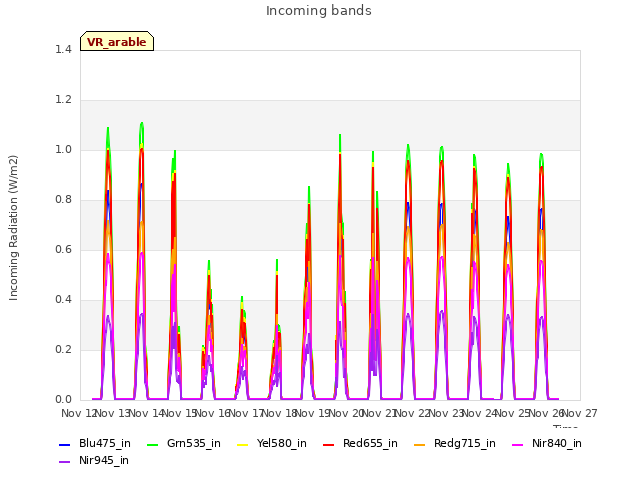Click the Incoming Radiation (W/m2) axis label
This screenshot has width=640, height=480.
pos(13,228)
